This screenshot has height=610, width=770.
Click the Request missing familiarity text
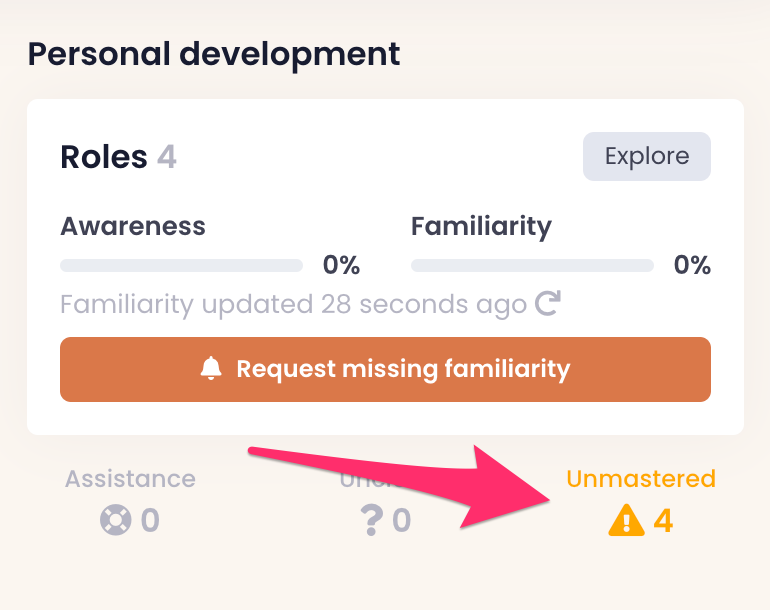click(x=402, y=369)
